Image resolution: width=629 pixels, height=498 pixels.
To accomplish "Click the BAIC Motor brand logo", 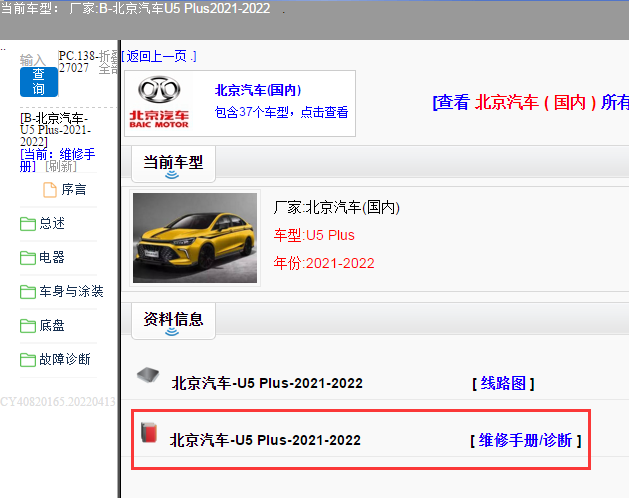I will click(159, 102).
